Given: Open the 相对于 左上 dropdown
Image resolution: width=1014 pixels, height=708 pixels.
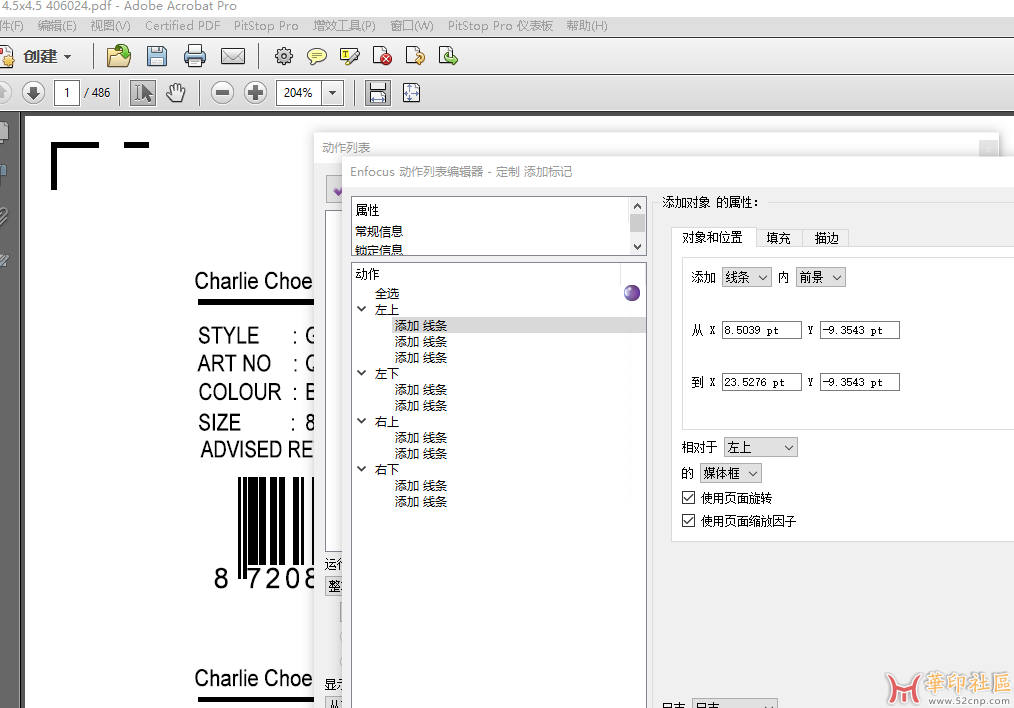Looking at the screenshot, I should coord(760,447).
